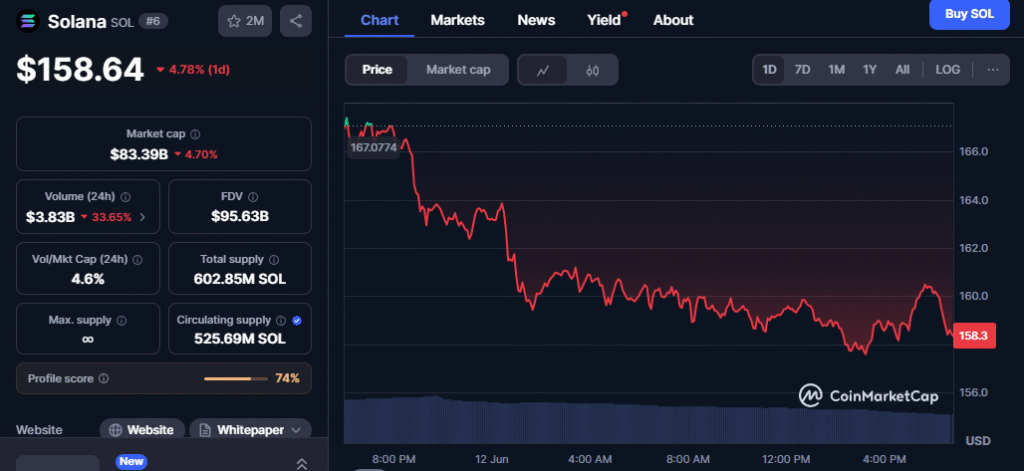This screenshot has height=471, width=1024.
Task: Open the Markets tab
Action: pyautogui.click(x=457, y=20)
